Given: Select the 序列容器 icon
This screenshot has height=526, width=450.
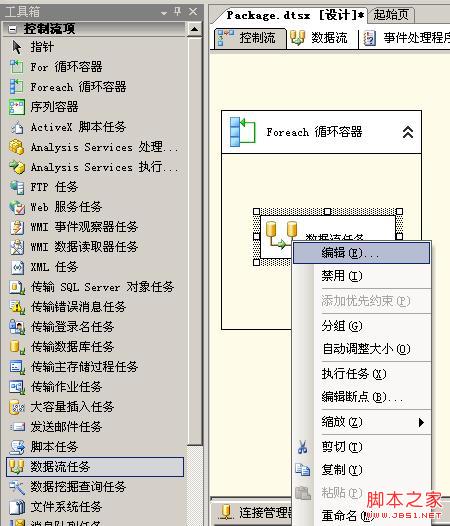Looking at the screenshot, I should coord(16,107).
